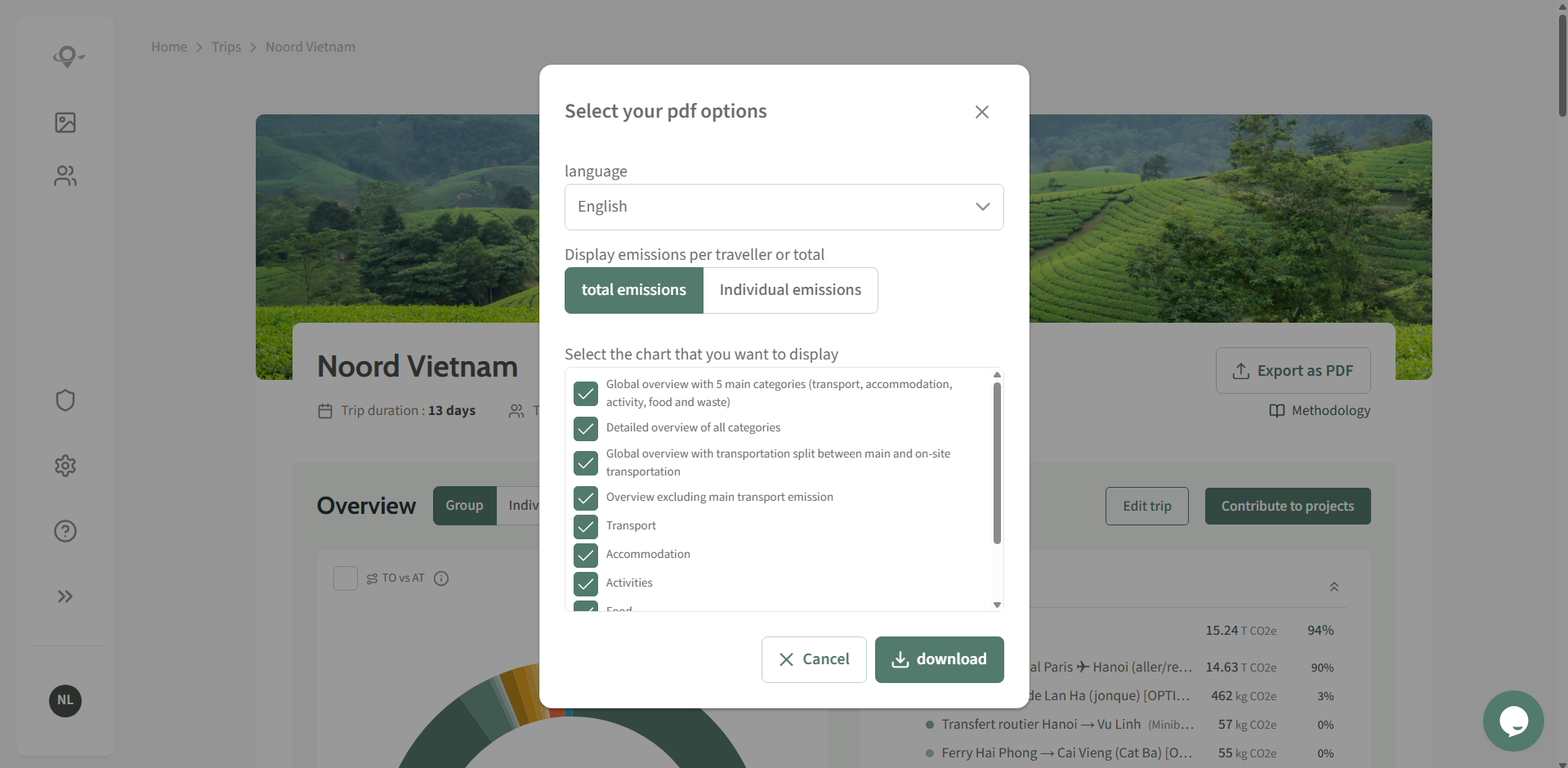The width and height of the screenshot is (1568, 768).
Task: Click the Export upload icon
Action: (1240, 371)
